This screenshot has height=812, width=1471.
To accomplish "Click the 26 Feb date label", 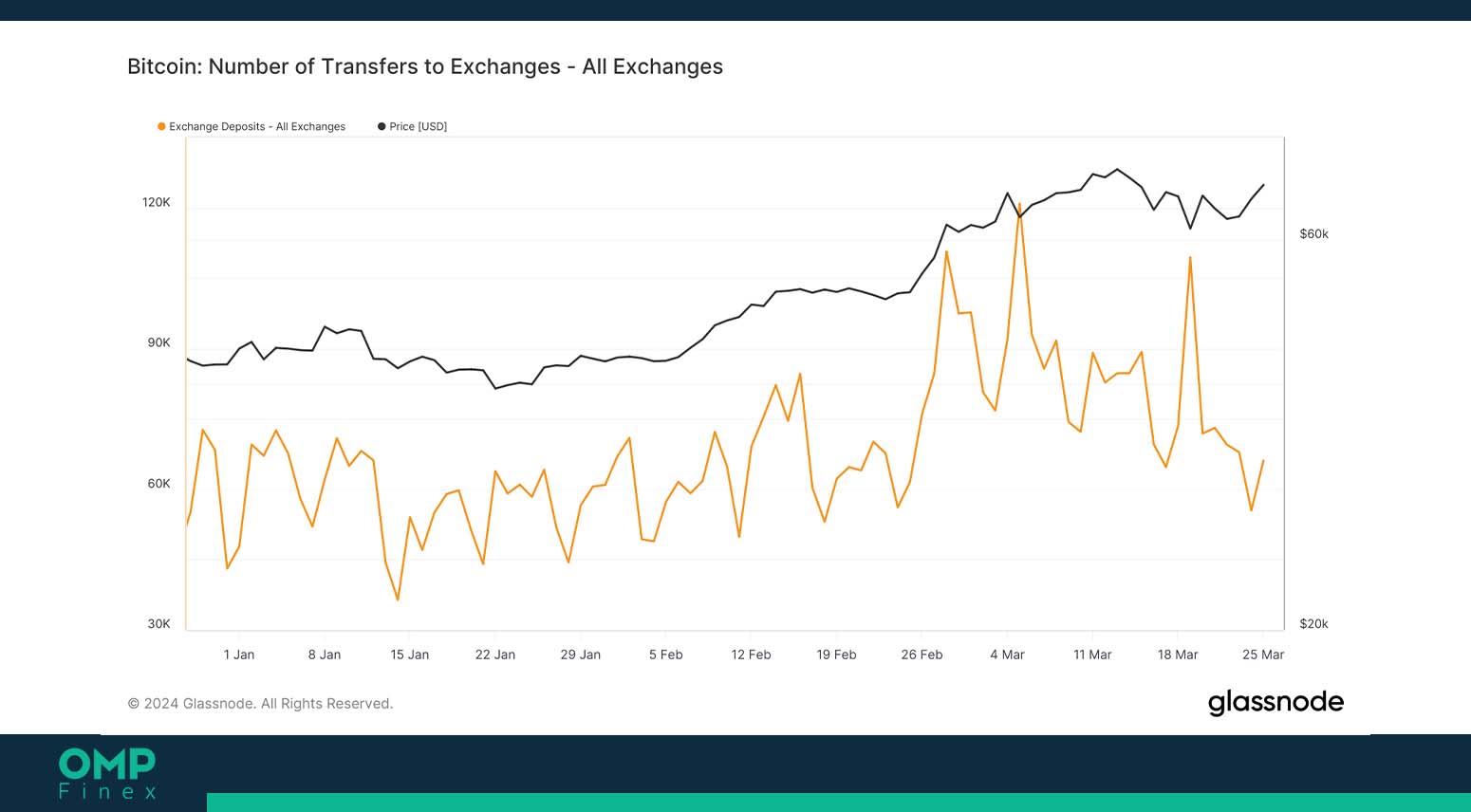I will 922,655.
